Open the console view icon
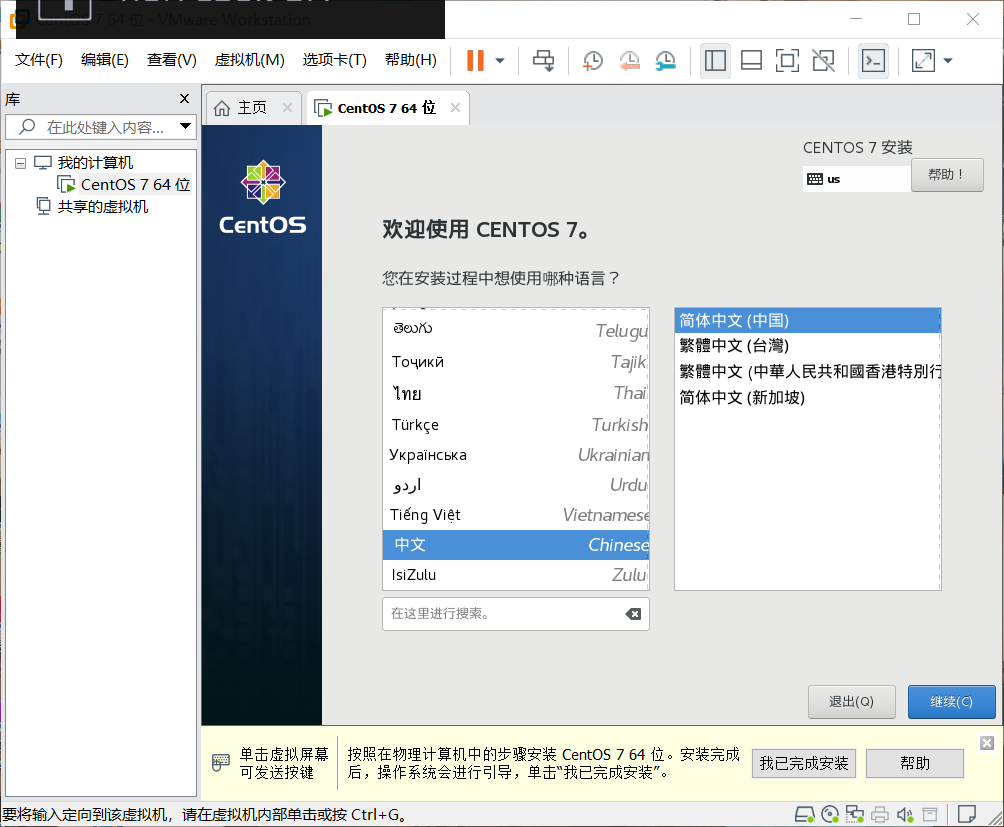Image resolution: width=1004 pixels, height=827 pixels. [x=873, y=61]
